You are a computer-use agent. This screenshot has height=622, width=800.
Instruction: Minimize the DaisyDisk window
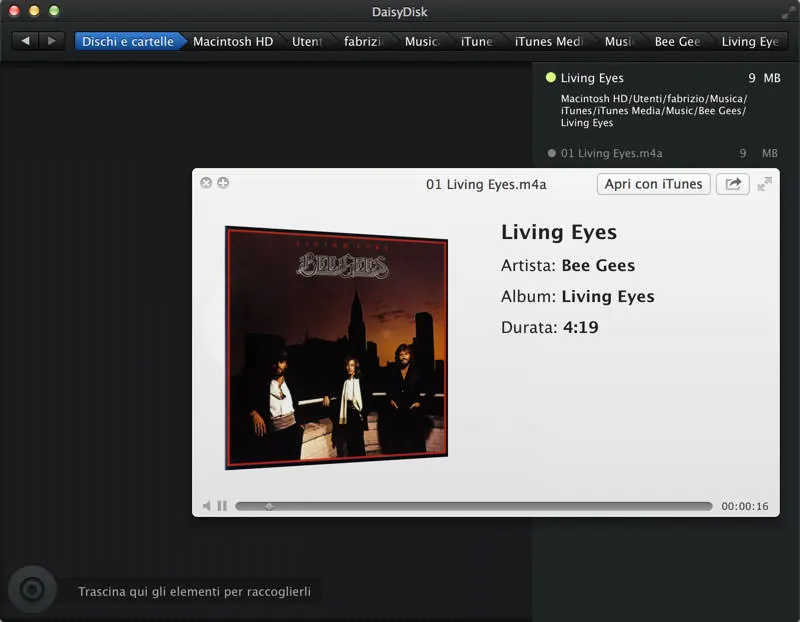pos(34,11)
